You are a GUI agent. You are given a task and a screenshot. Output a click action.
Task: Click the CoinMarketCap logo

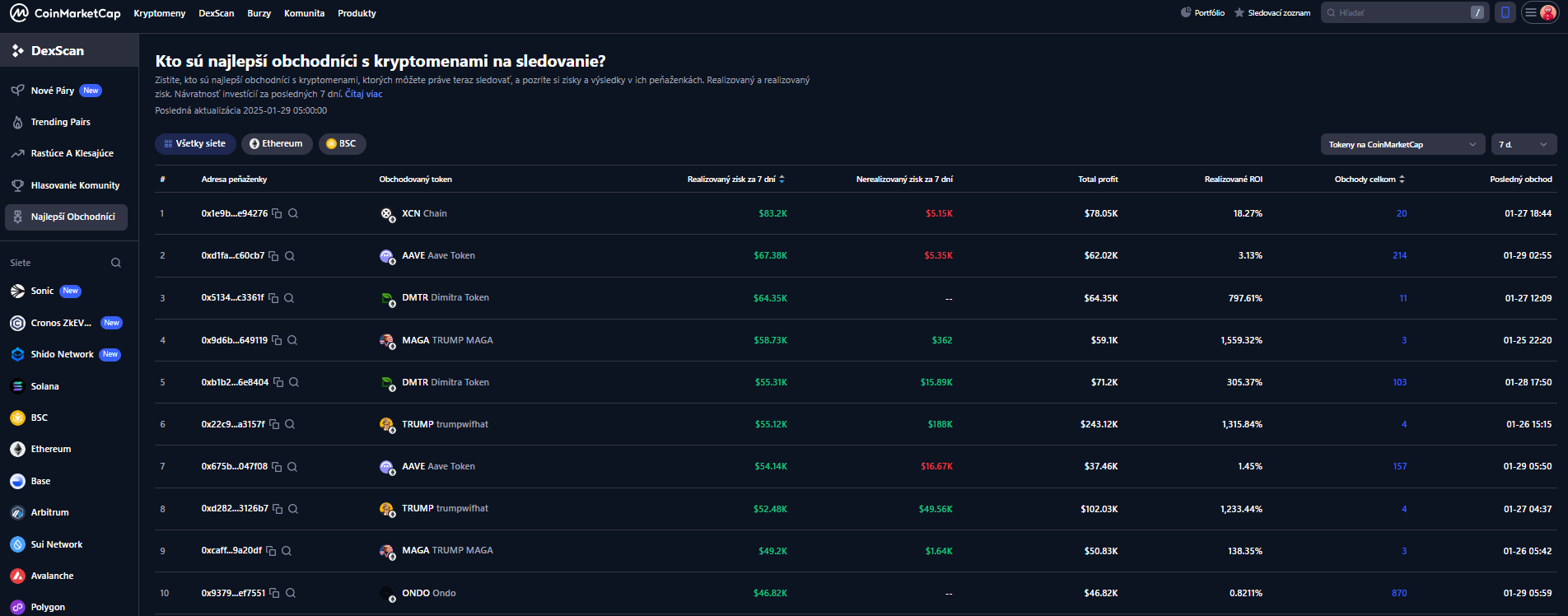65,13
